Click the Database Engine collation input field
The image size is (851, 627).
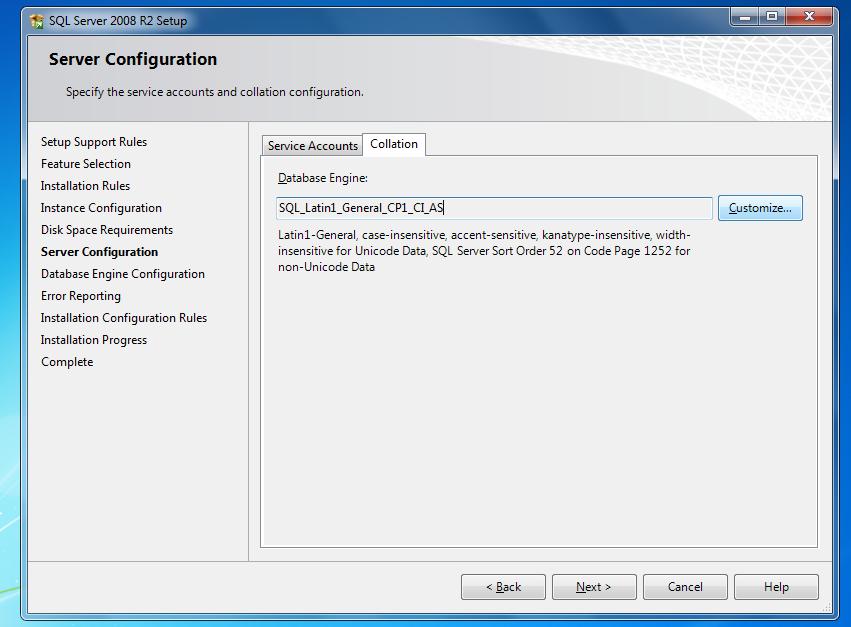tap(494, 208)
